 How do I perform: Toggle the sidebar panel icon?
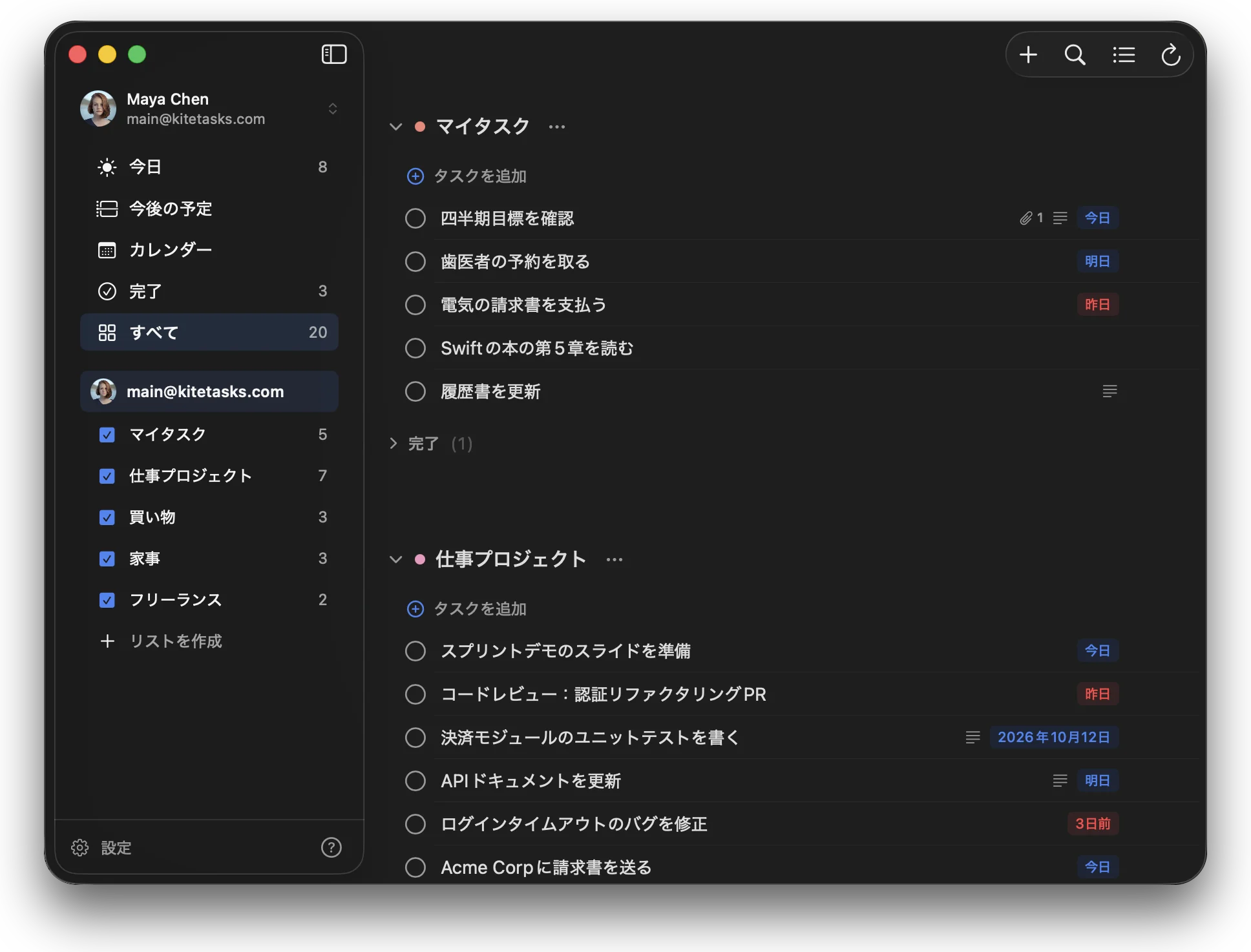coord(334,54)
